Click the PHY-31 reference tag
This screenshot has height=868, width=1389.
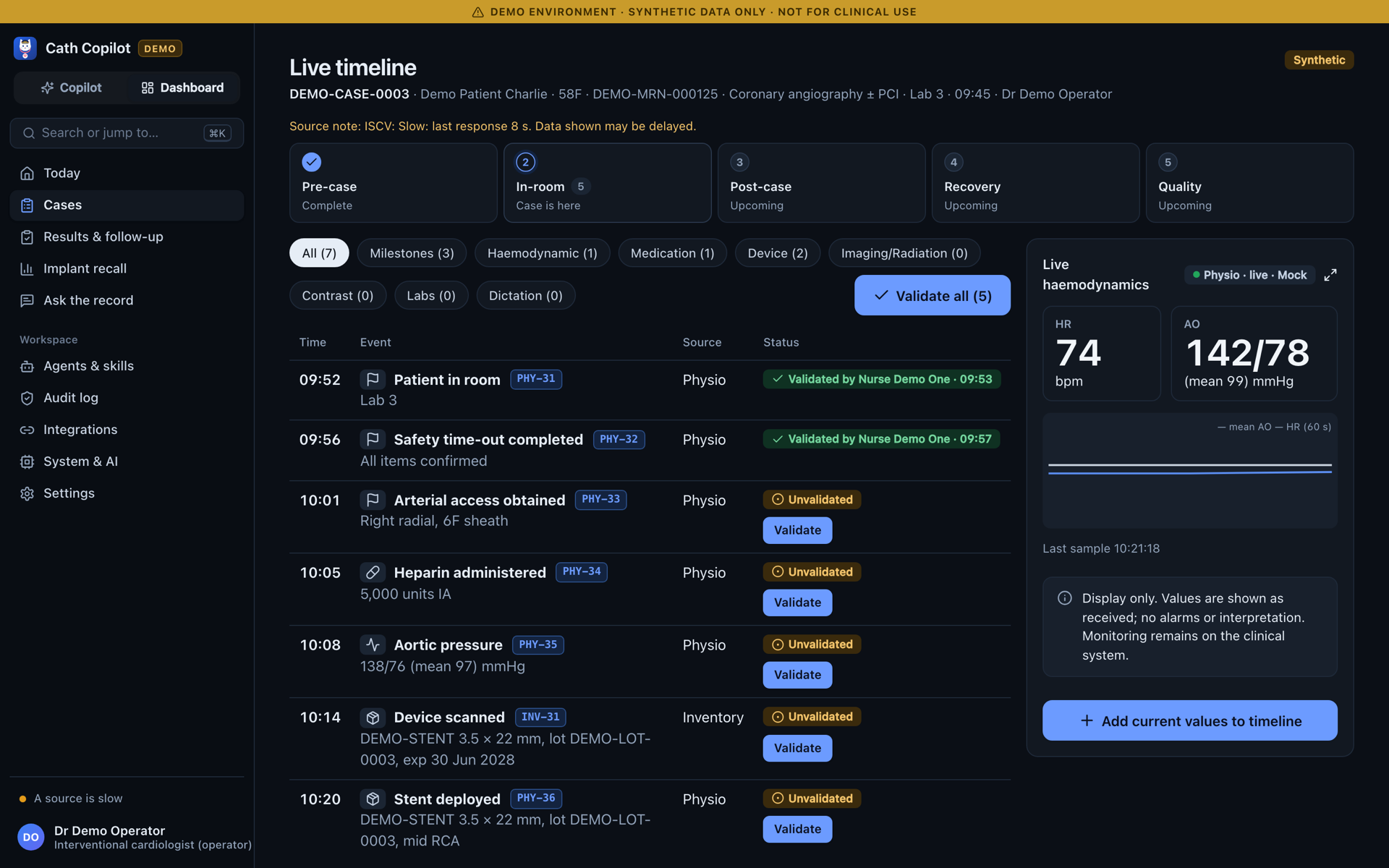(x=536, y=379)
